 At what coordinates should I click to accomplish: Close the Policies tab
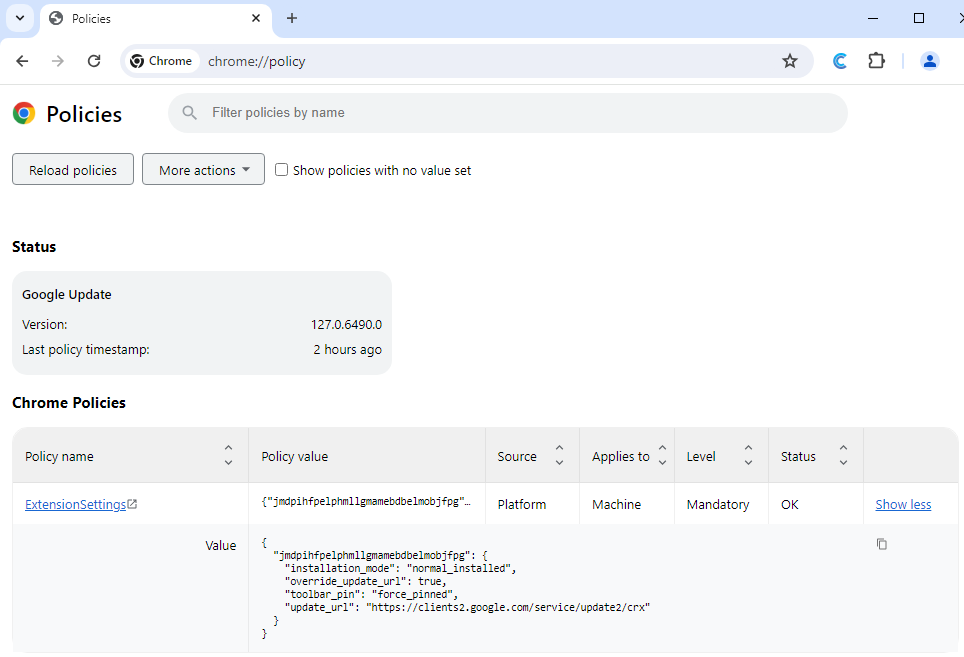(256, 18)
